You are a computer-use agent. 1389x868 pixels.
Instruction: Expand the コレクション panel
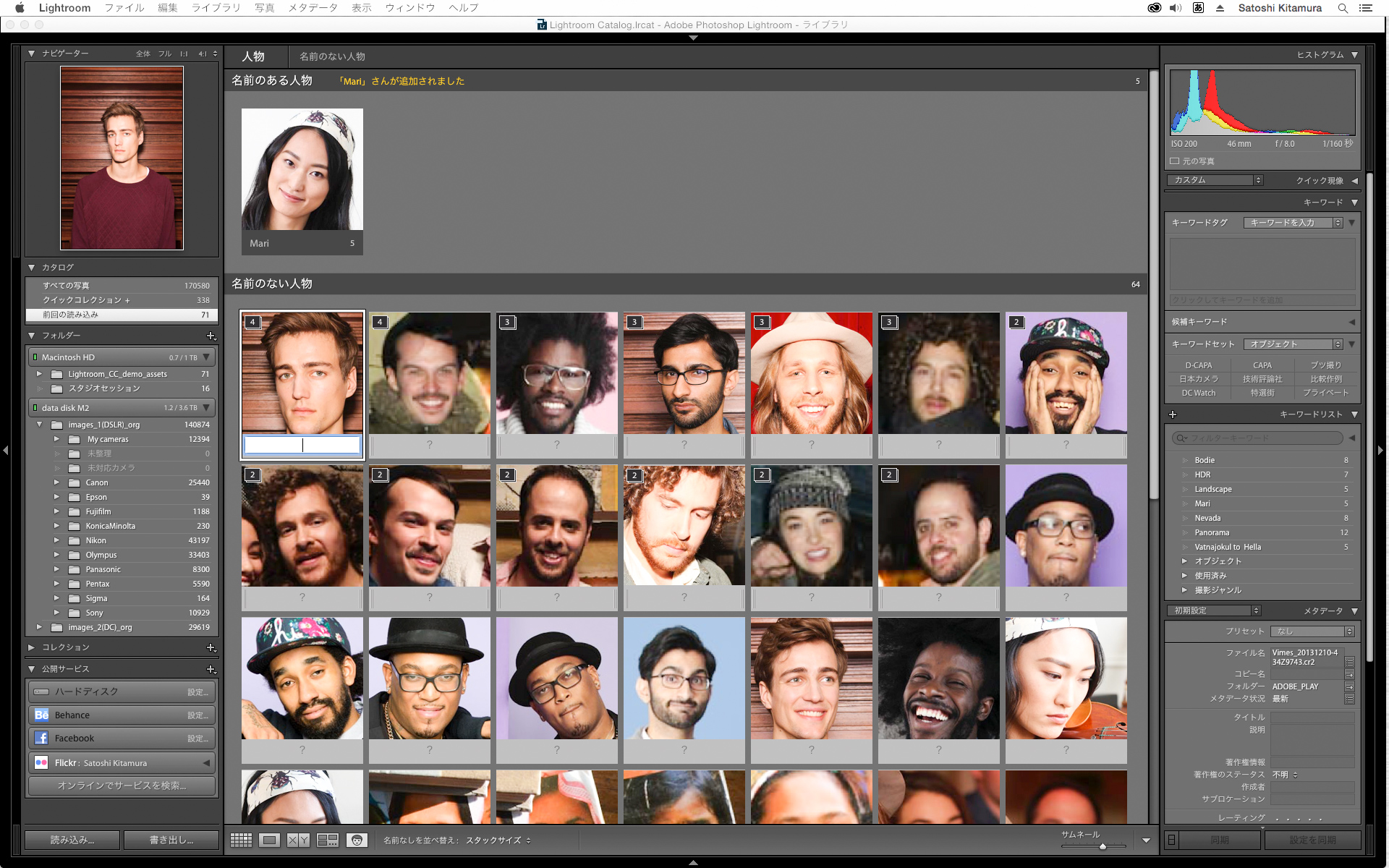32,647
